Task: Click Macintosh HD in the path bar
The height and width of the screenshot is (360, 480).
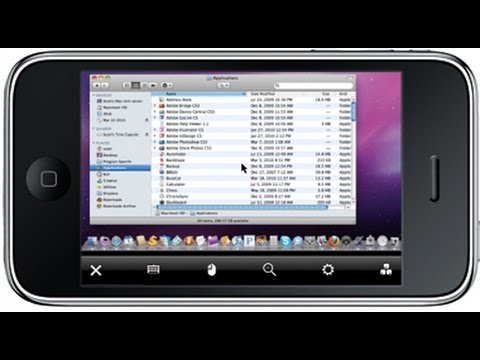Action: [x=170, y=213]
